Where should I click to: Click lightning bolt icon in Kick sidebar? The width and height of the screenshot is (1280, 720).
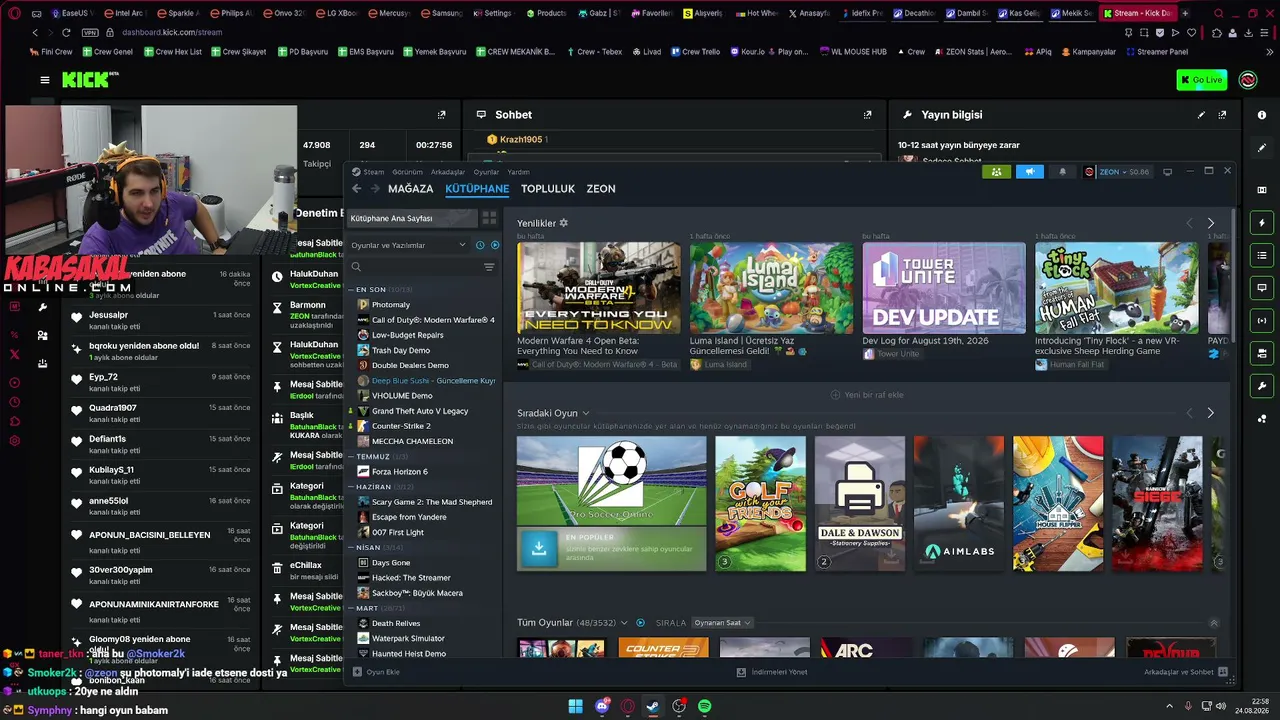click(1262, 222)
